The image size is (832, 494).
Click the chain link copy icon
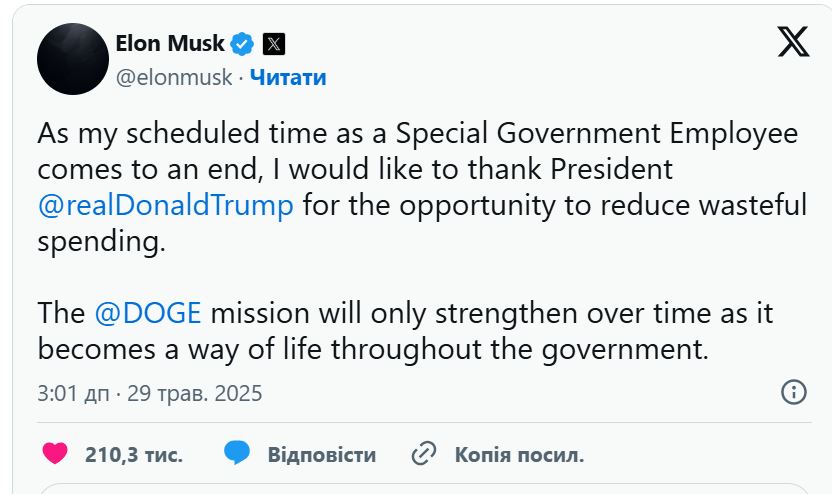[425, 454]
